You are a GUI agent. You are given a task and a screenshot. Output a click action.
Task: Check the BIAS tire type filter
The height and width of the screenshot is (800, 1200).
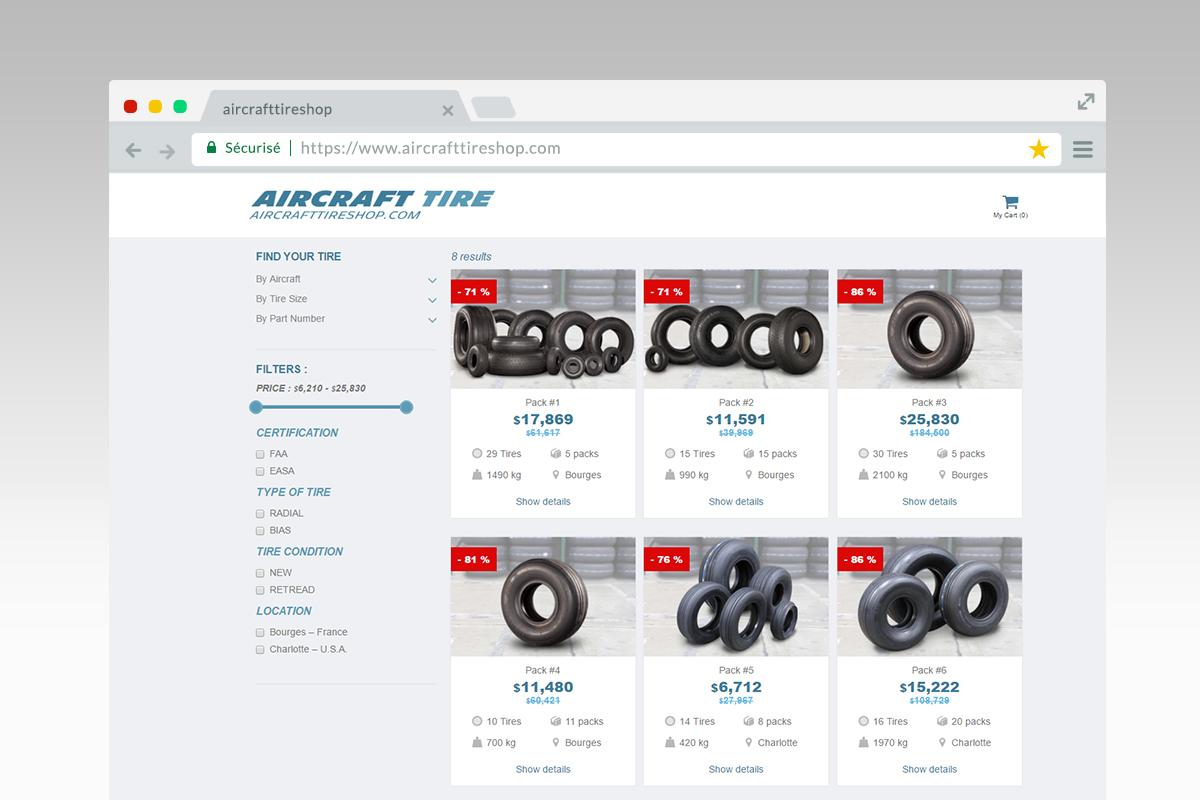tap(260, 531)
